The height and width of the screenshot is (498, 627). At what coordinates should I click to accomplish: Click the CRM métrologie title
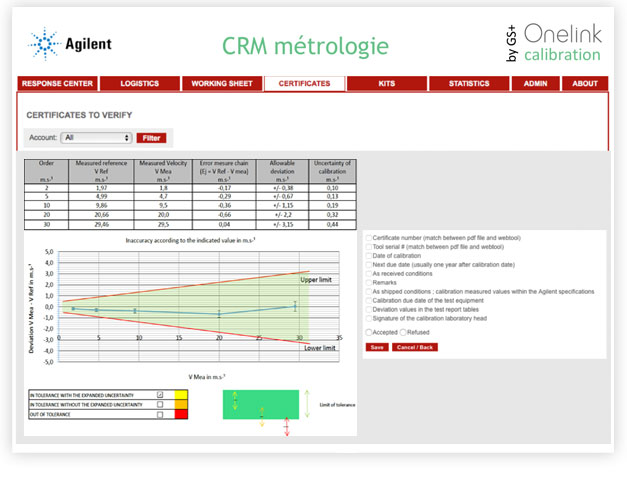(305, 46)
